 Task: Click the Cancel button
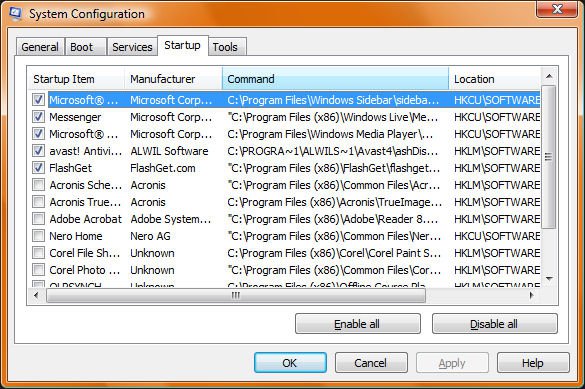click(371, 363)
